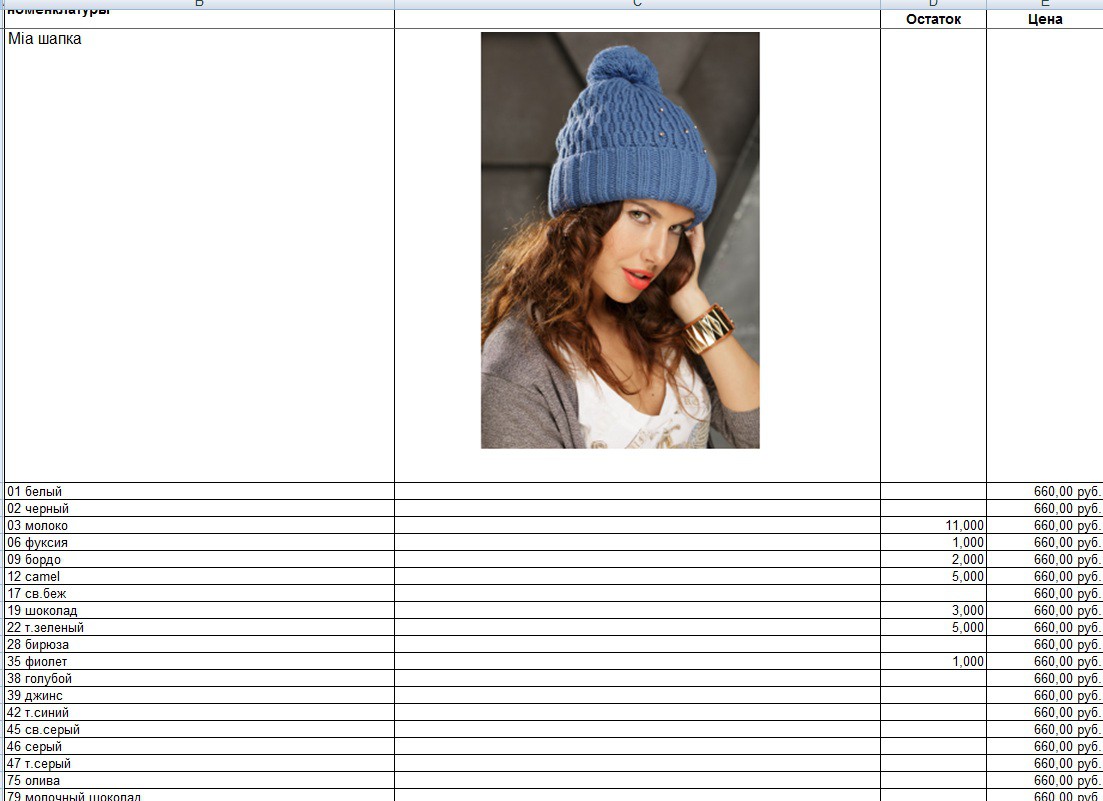The image size is (1103, 801).
Task: Click the '45 св.серый' row label
Action: 44,729
